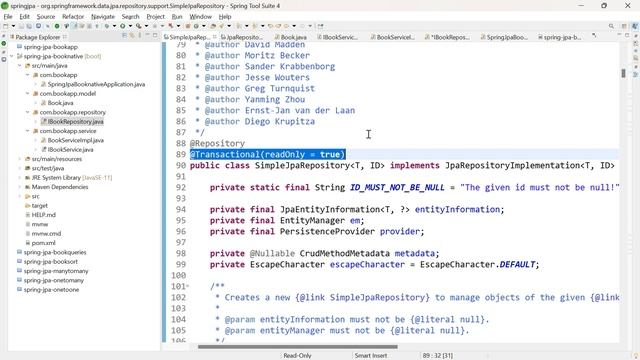This screenshot has height=360, width=640.
Task: Collapse the com.bookapp.repository package
Action: tap(27, 112)
